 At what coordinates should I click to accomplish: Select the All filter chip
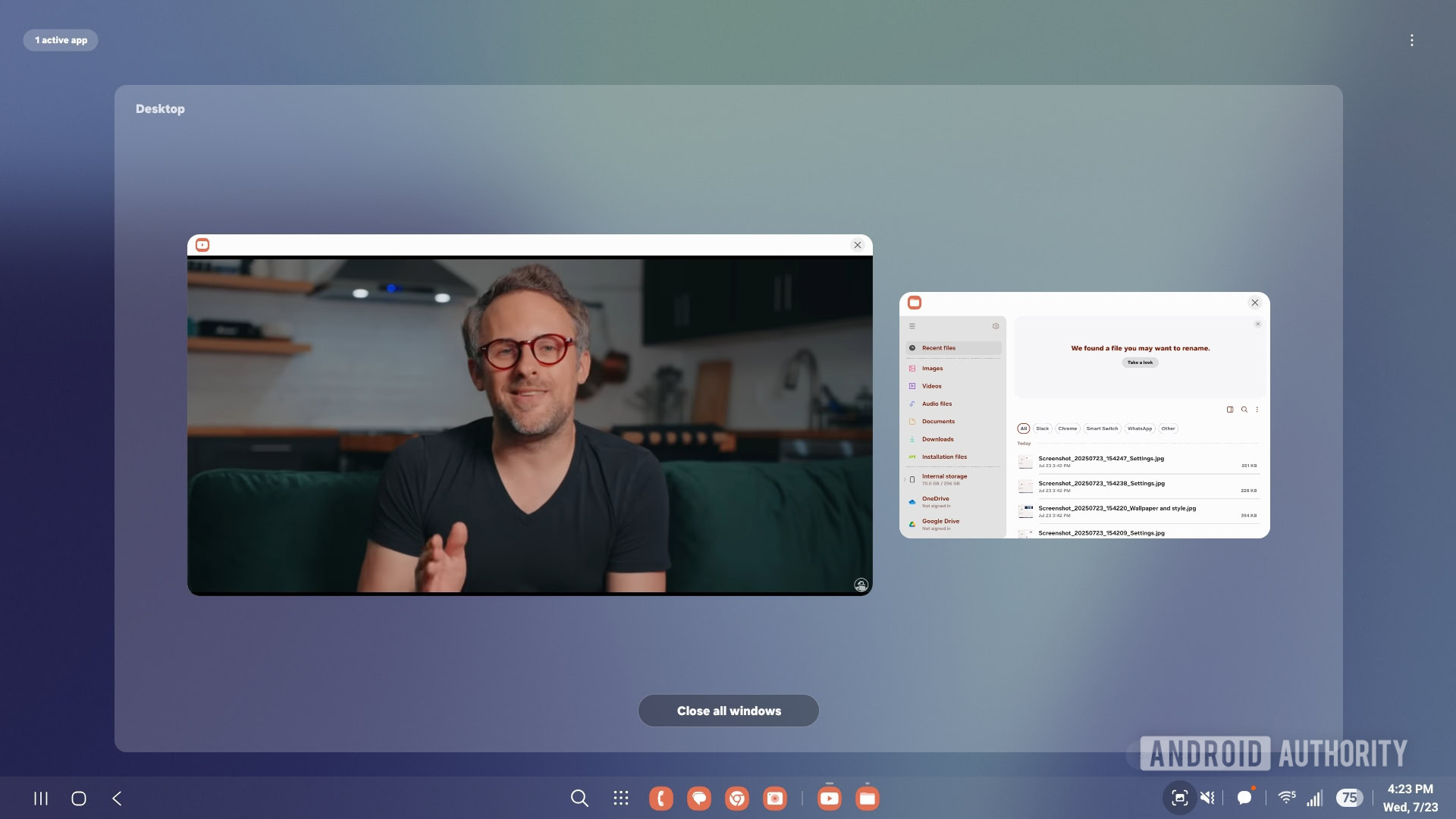pyautogui.click(x=1023, y=428)
